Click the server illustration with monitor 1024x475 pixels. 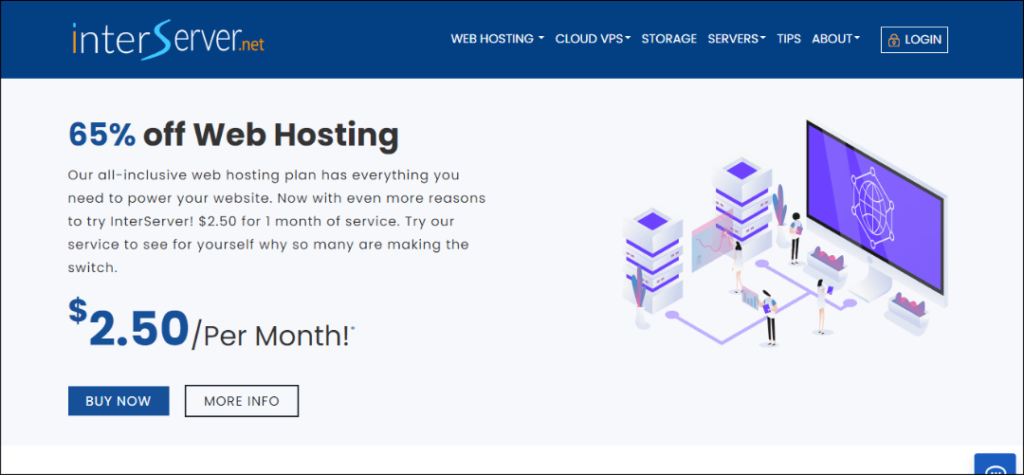(784, 233)
